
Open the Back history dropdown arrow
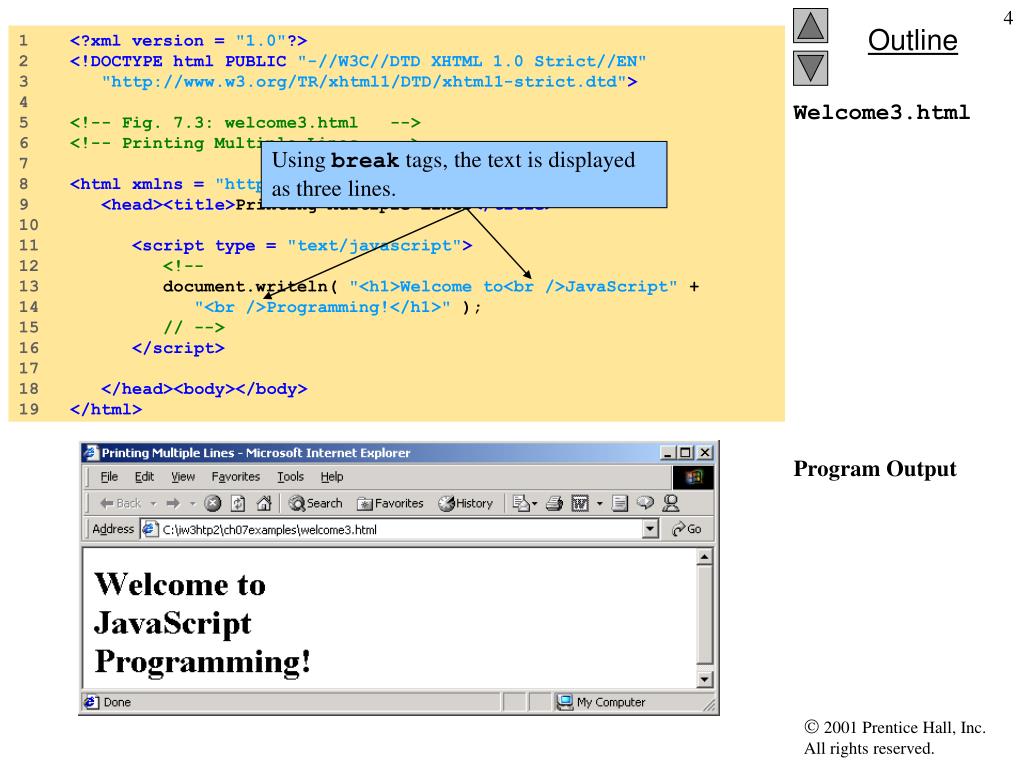(x=153, y=504)
